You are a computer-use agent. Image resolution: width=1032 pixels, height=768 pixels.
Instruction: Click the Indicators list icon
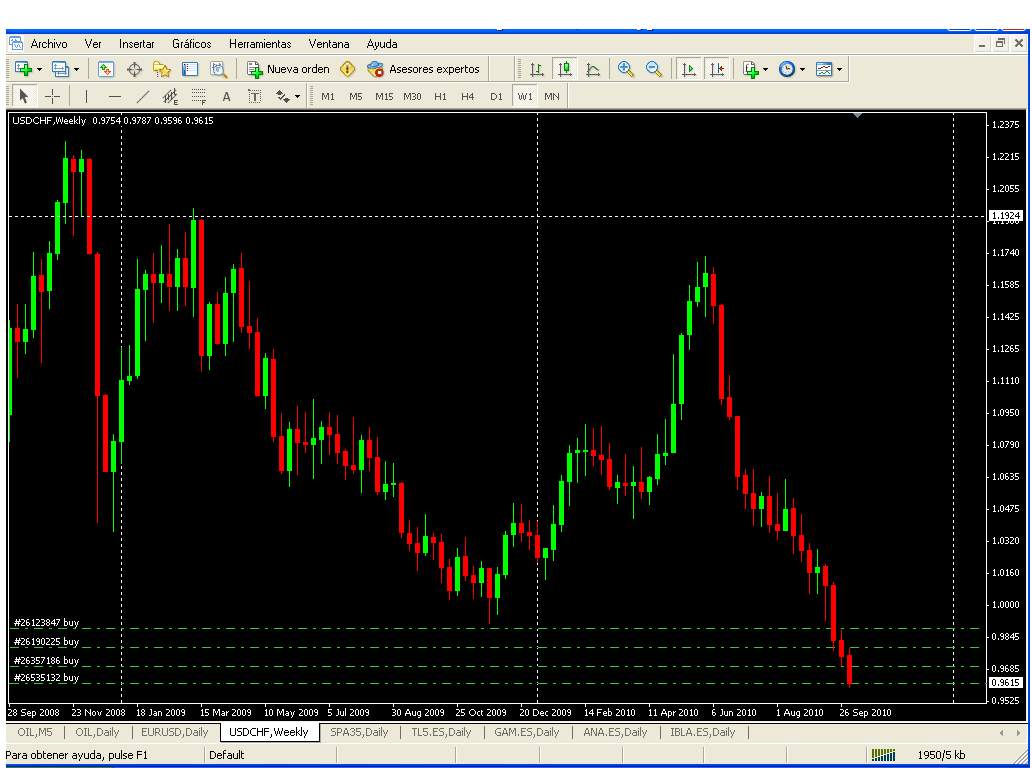(x=750, y=69)
